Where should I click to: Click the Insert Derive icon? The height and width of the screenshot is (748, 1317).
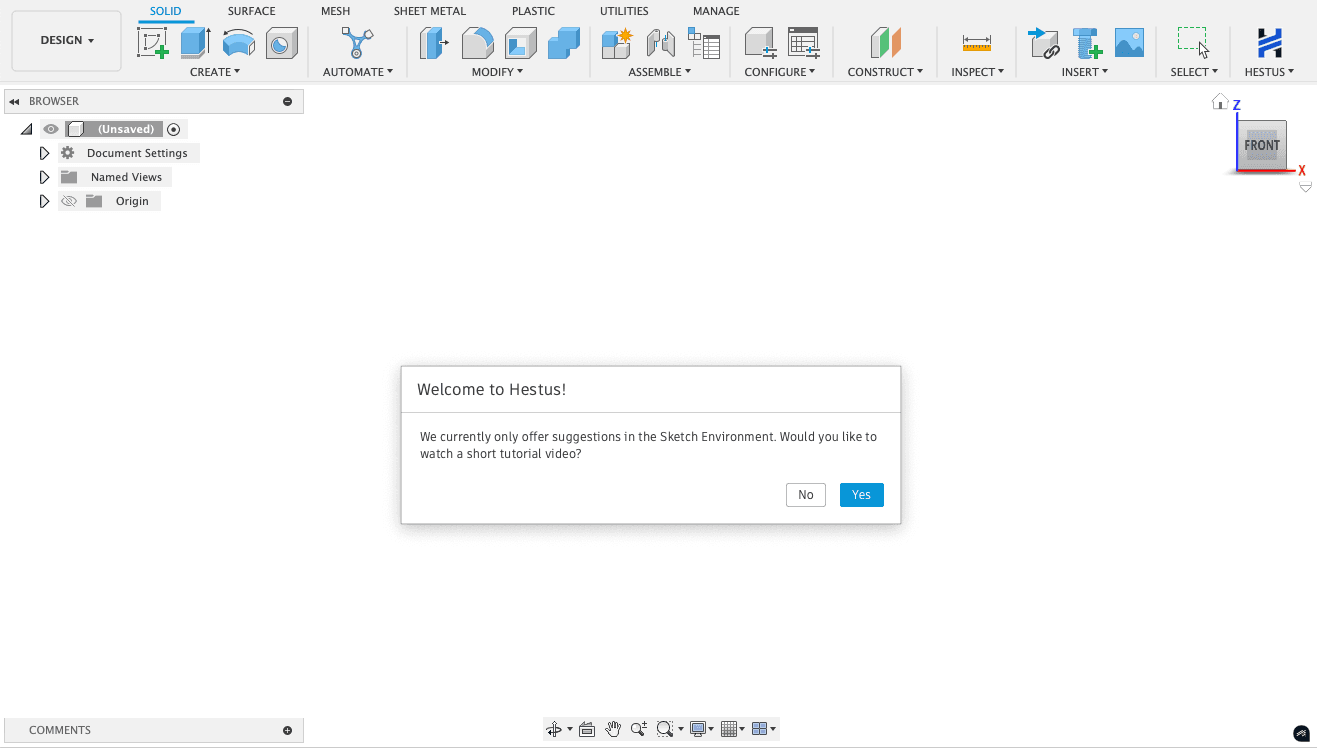pyautogui.click(x=1043, y=43)
